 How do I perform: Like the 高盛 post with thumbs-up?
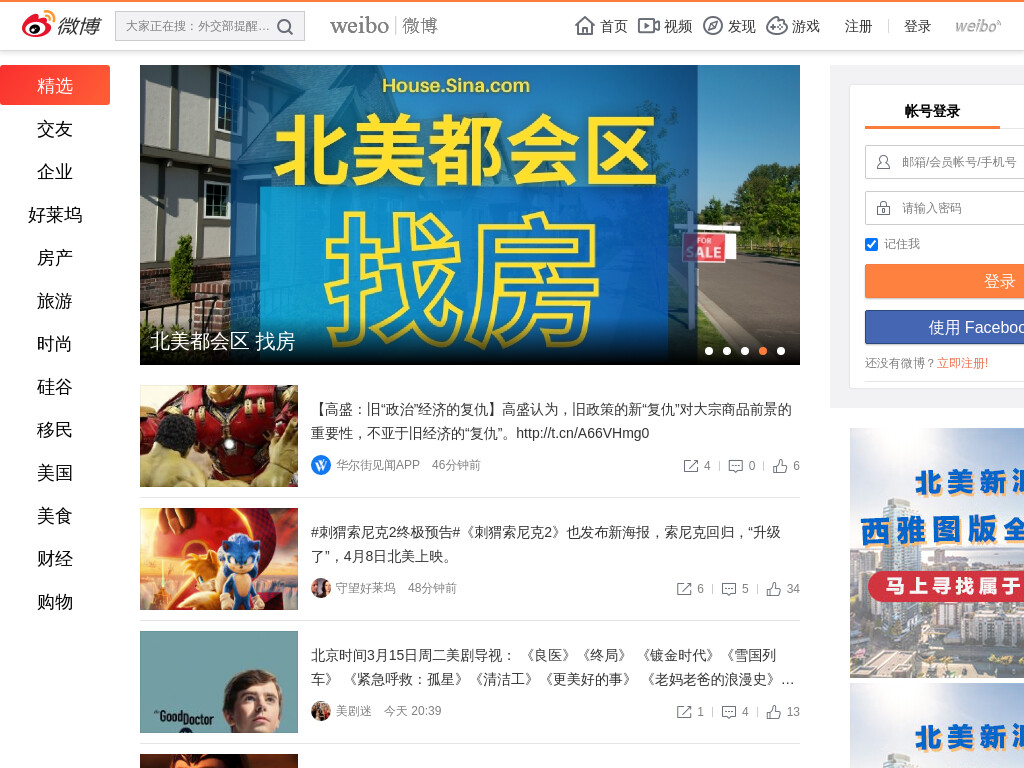point(780,466)
